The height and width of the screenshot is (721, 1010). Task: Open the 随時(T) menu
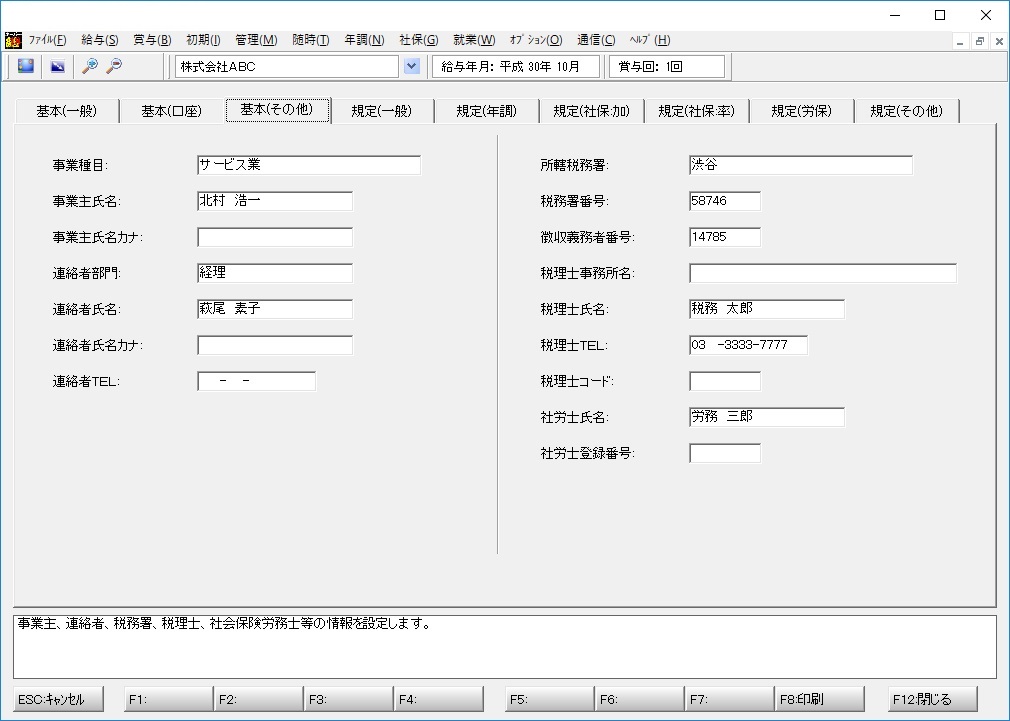pyautogui.click(x=310, y=40)
